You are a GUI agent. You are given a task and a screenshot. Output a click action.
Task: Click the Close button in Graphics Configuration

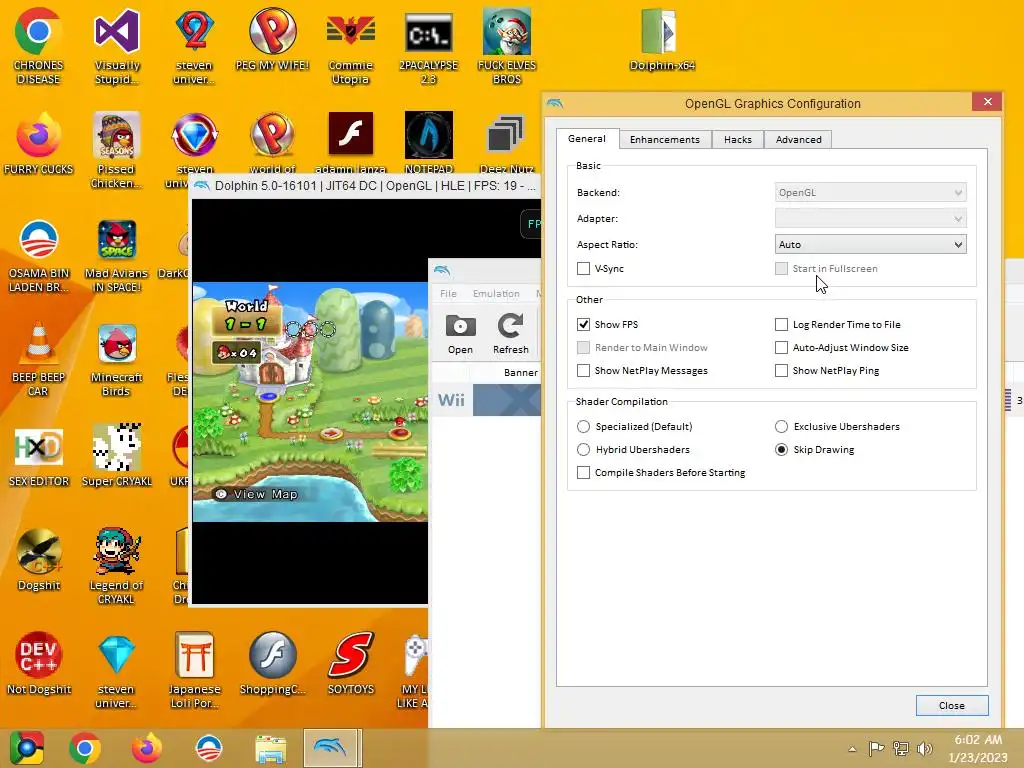coord(952,705)
